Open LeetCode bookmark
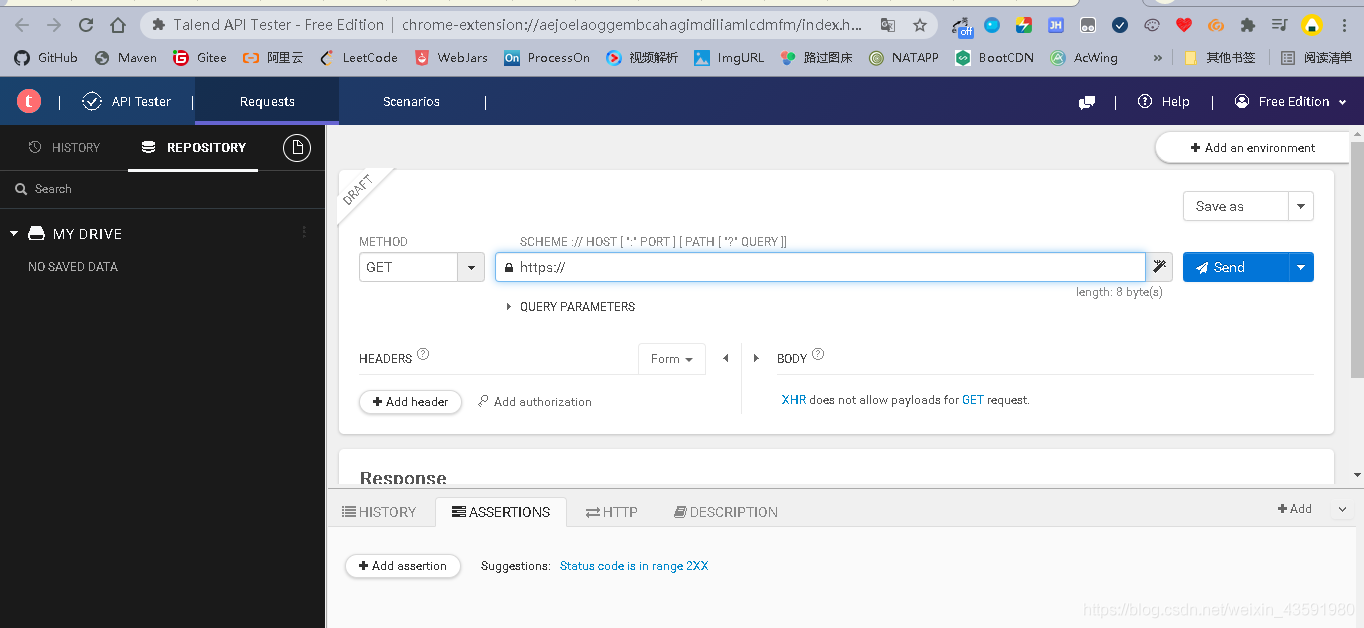This screenshot has width=1364, height=628. click(359, 58)
